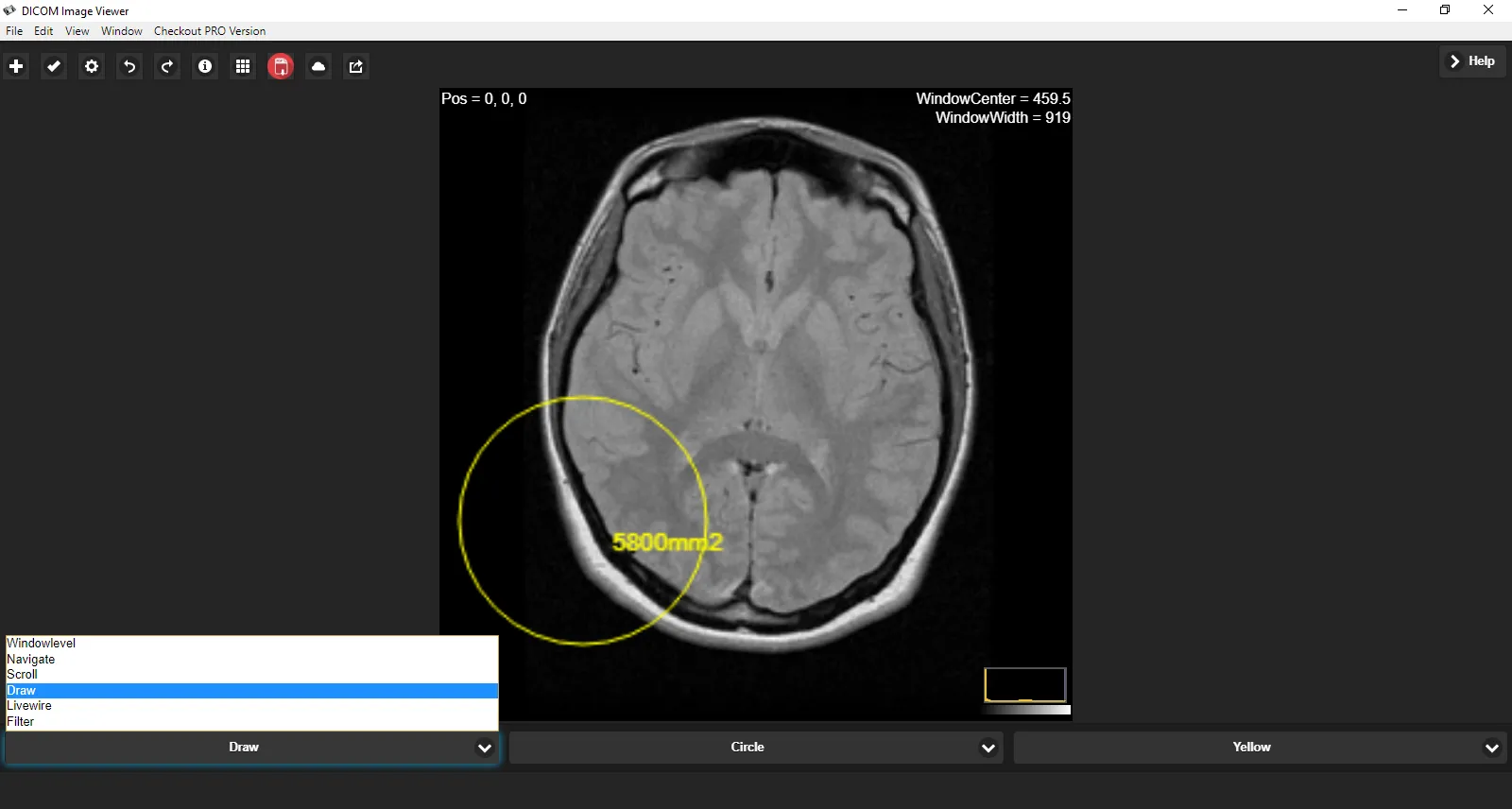Open the File menu
The height and width of the screenshot is (809, 1512).
[14, 31]
